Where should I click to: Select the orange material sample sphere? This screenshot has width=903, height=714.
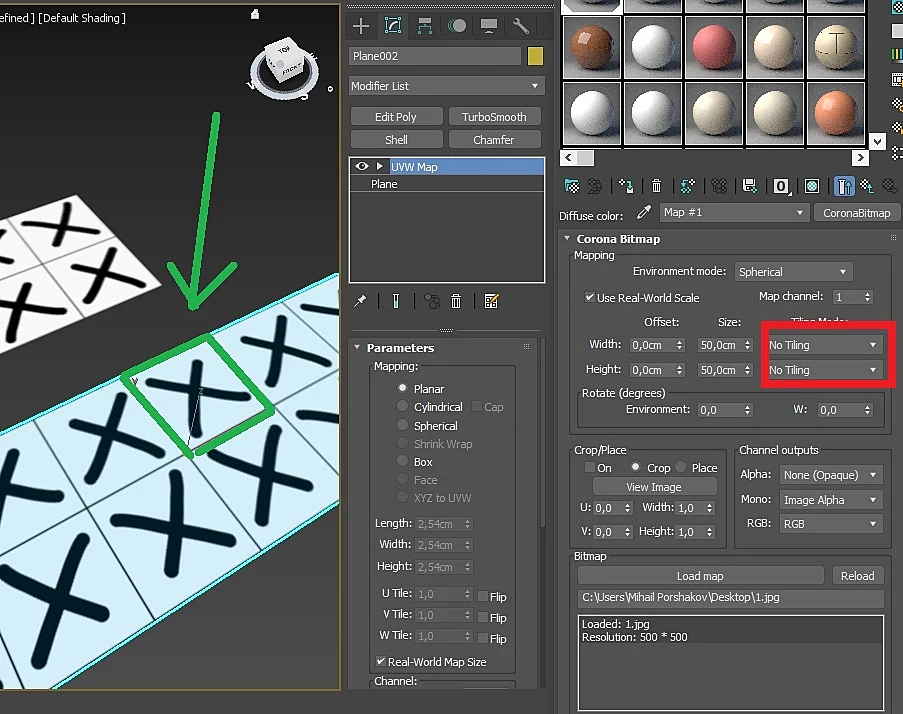836,113
